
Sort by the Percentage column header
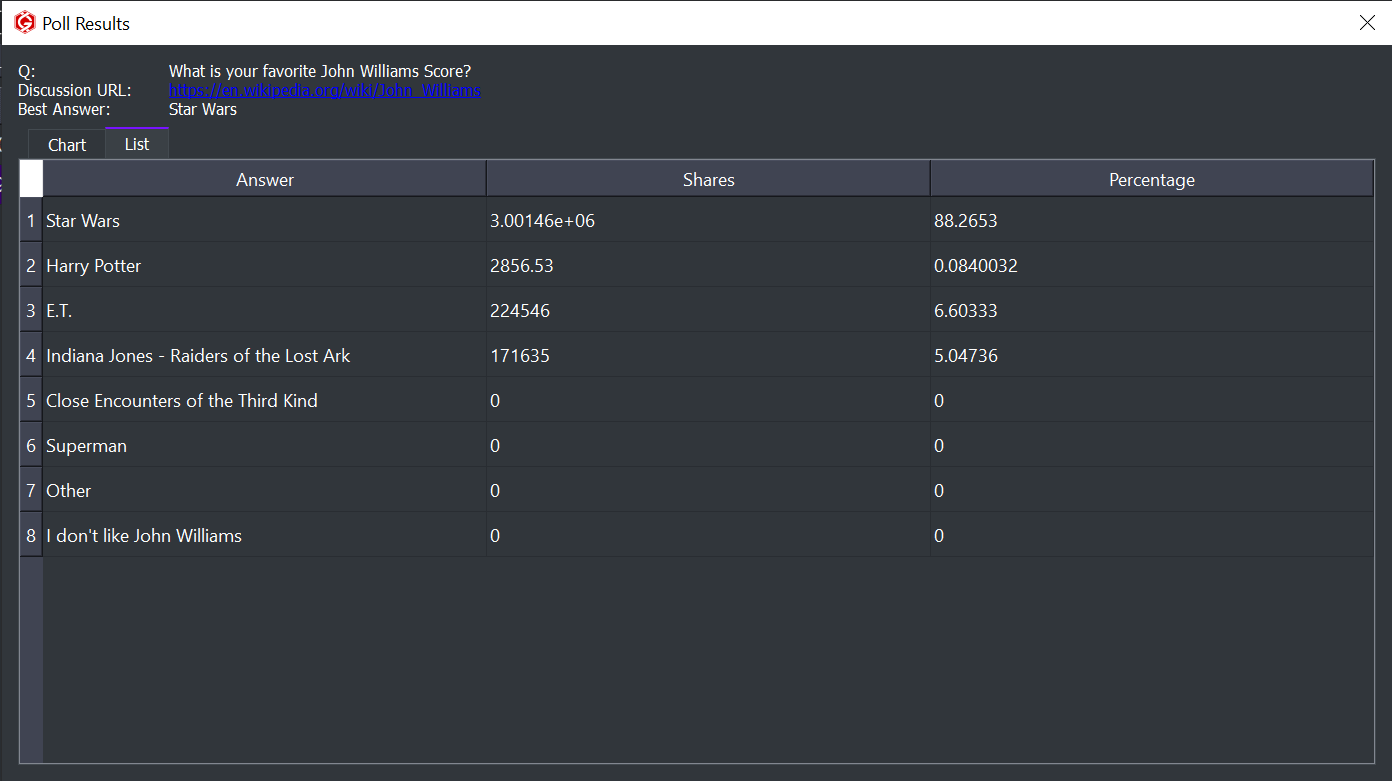click(x=1152, y=180)
